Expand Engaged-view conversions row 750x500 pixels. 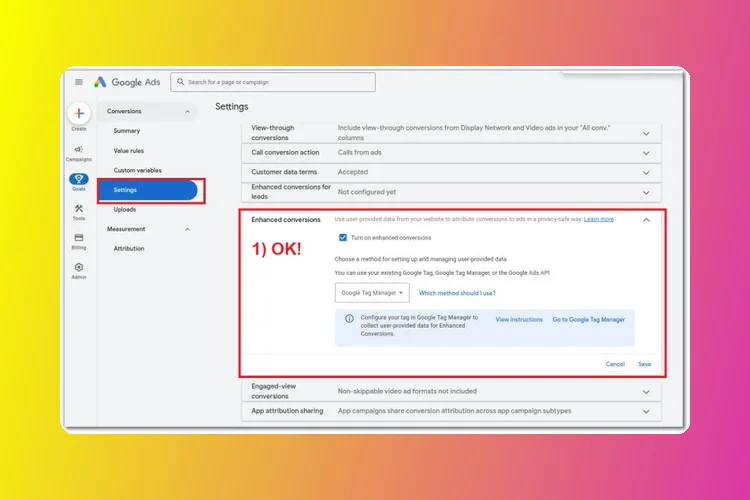coord(646,392)
